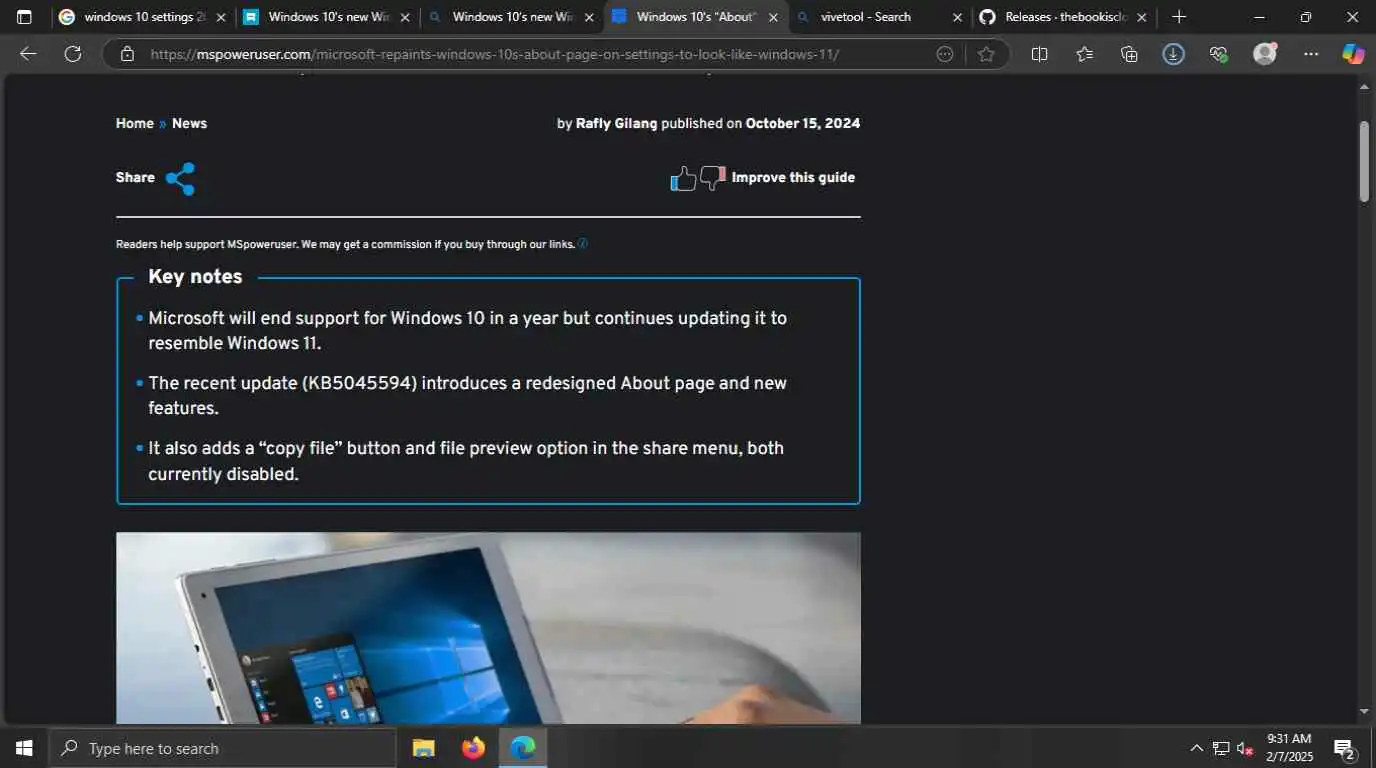Add this page to favorites star
The image size is (1376, 768).
pos(987,54)
